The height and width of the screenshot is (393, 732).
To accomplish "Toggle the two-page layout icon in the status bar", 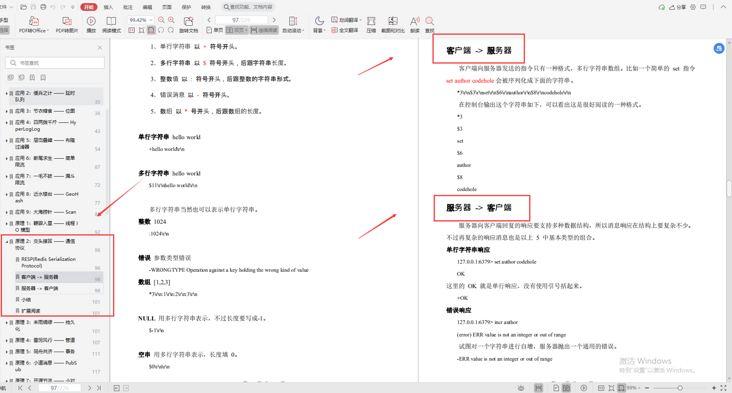I will (566, 388).
